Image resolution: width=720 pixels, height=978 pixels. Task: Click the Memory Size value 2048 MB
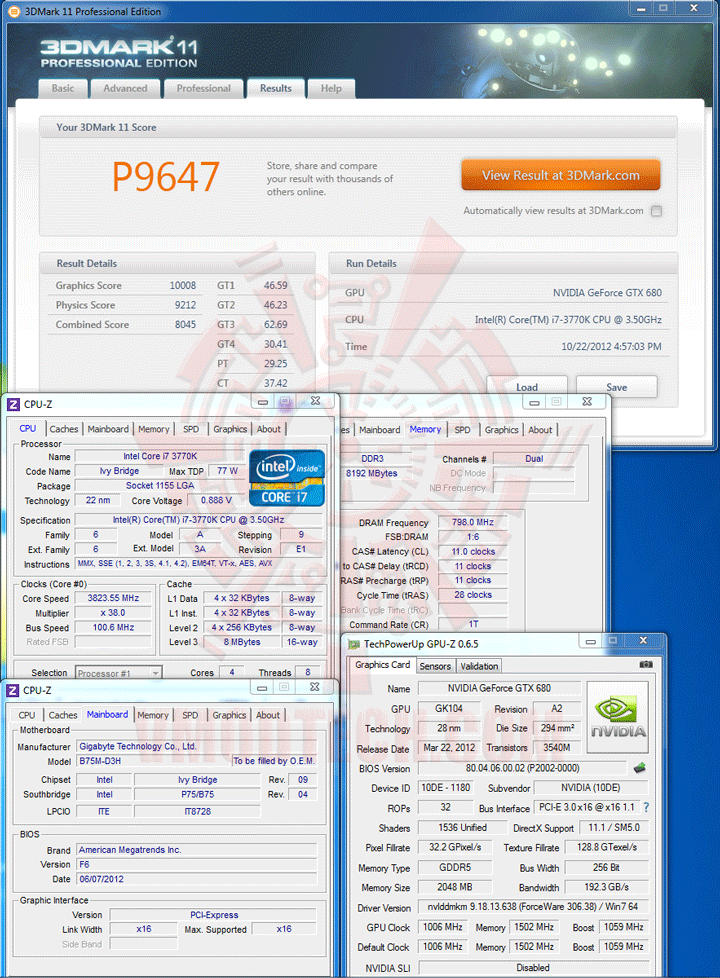(x=455, y=886)
